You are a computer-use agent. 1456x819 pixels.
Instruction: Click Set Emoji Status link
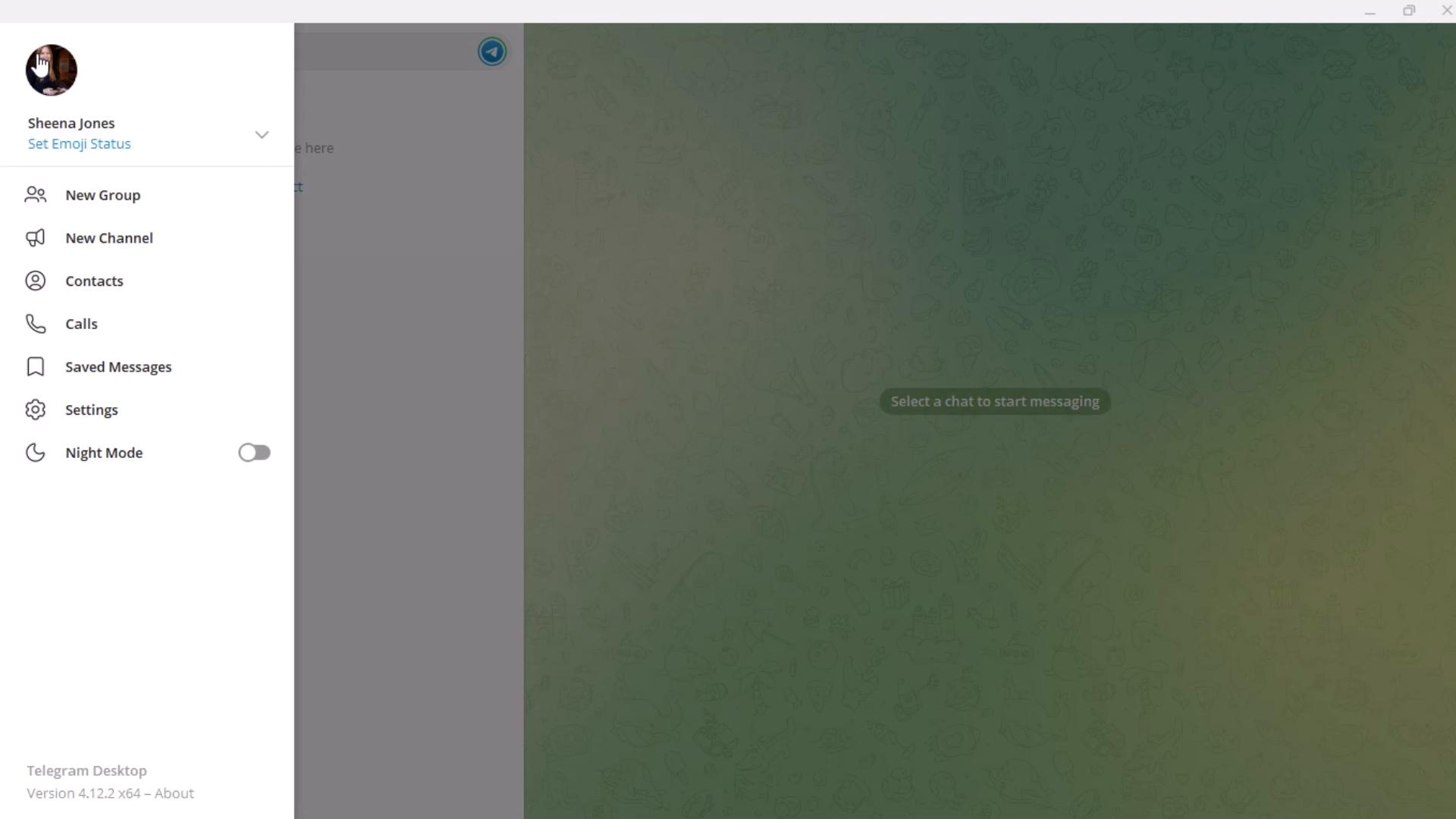79,143
